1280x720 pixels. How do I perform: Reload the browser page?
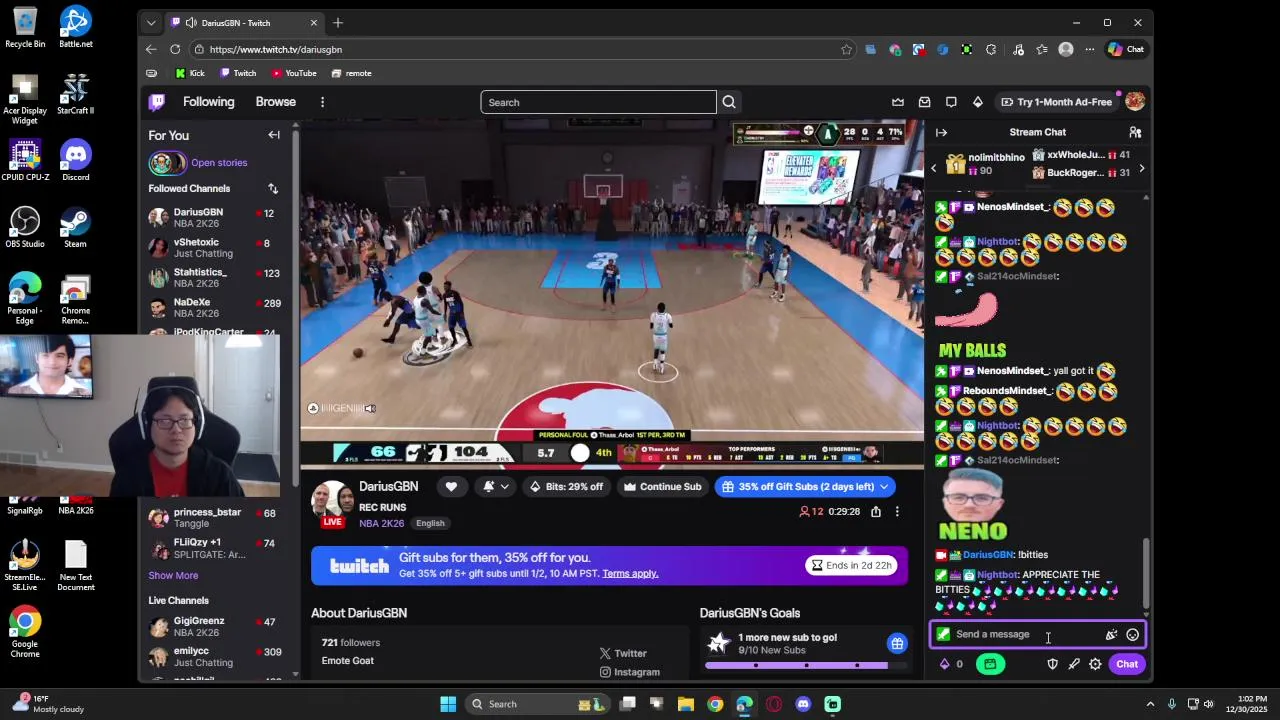(175, 49)
